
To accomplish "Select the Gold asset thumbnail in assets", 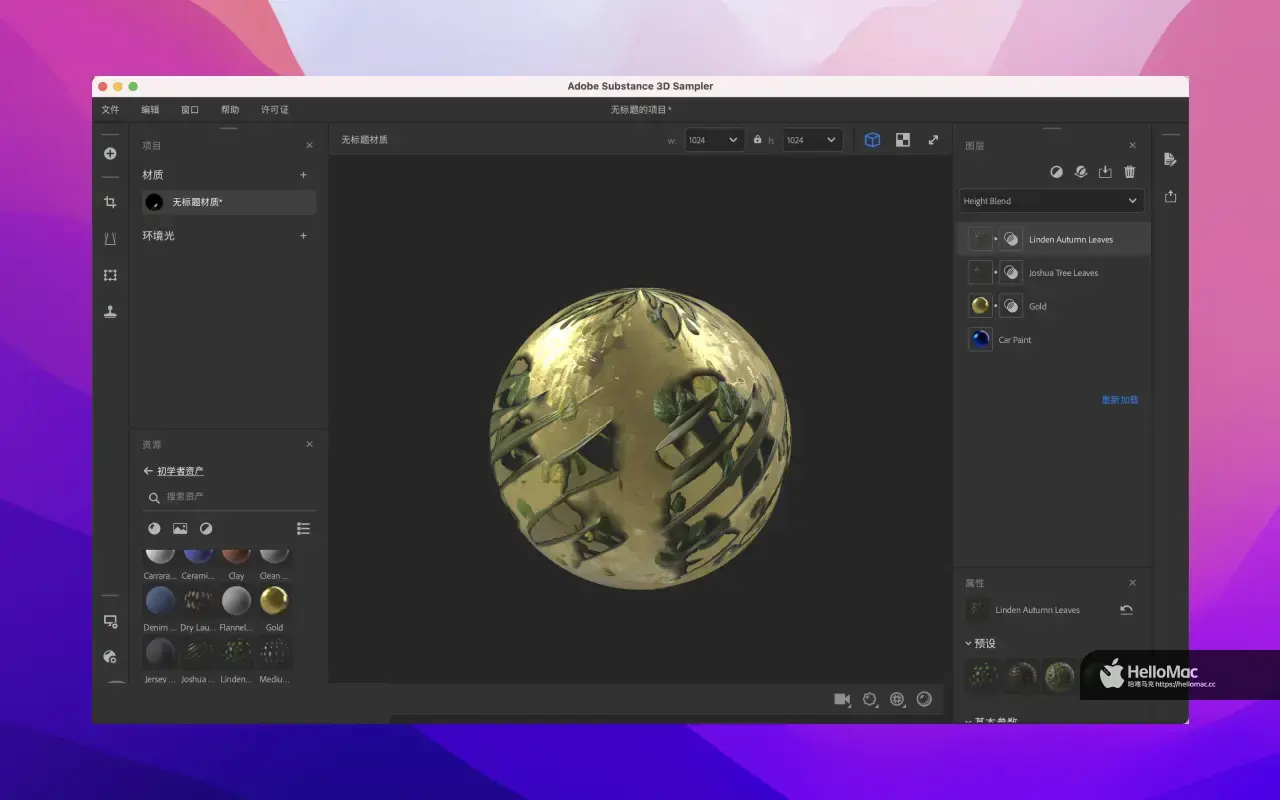I will [x=274, y=600].
